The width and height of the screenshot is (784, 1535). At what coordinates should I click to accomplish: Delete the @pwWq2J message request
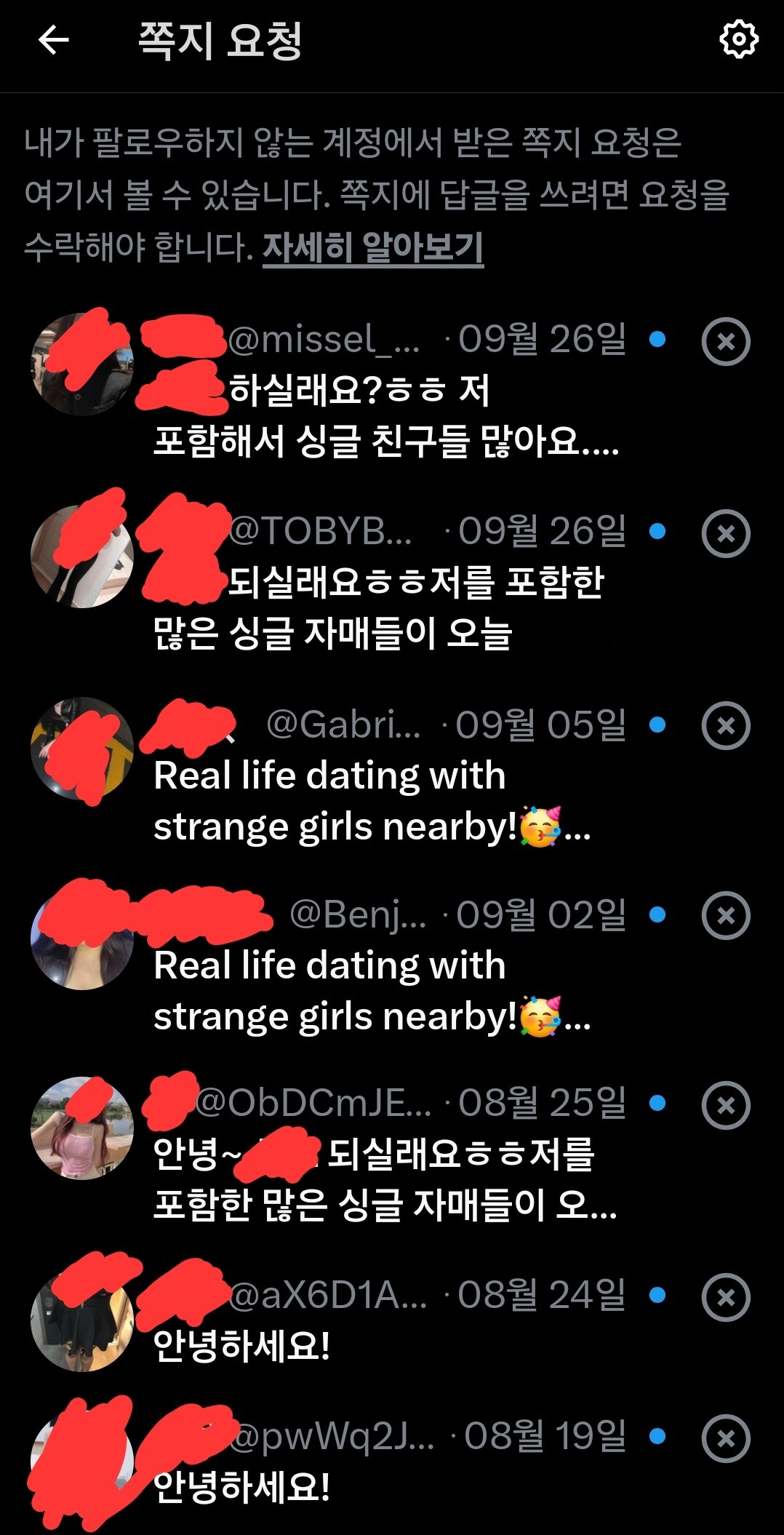coord(726,1438)
